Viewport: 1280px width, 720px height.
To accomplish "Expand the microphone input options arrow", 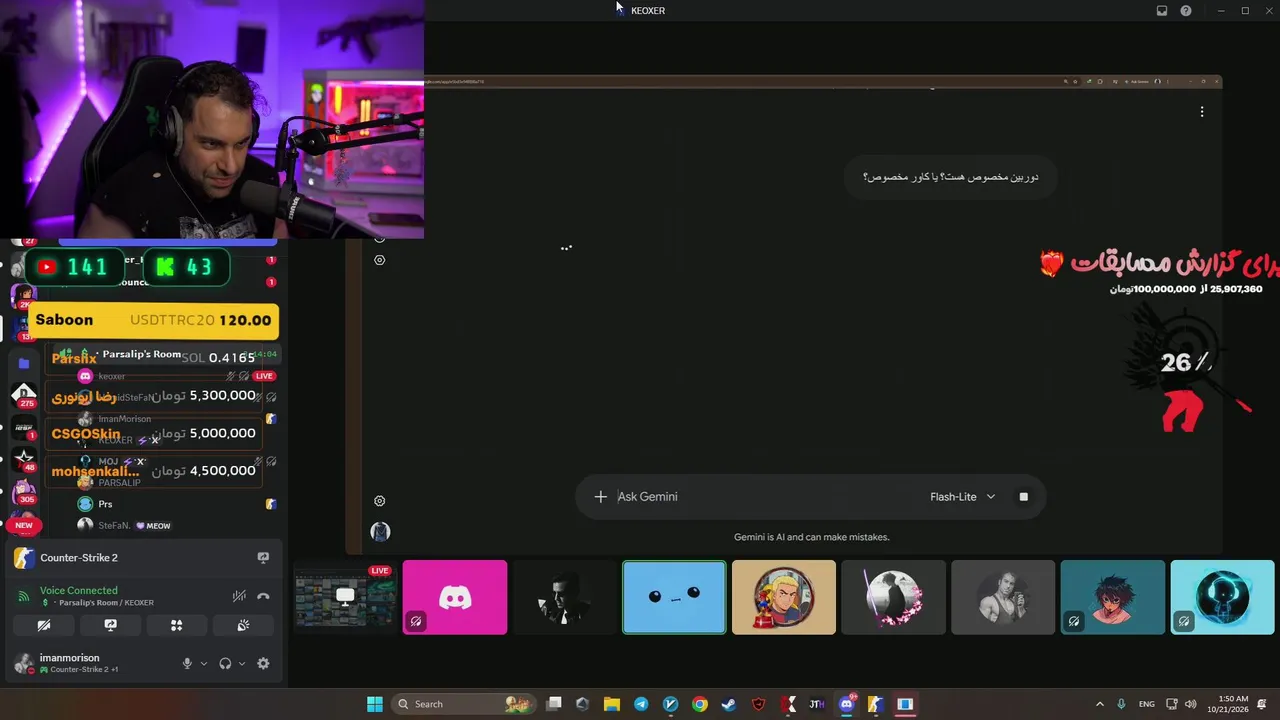I will point(204,663).
